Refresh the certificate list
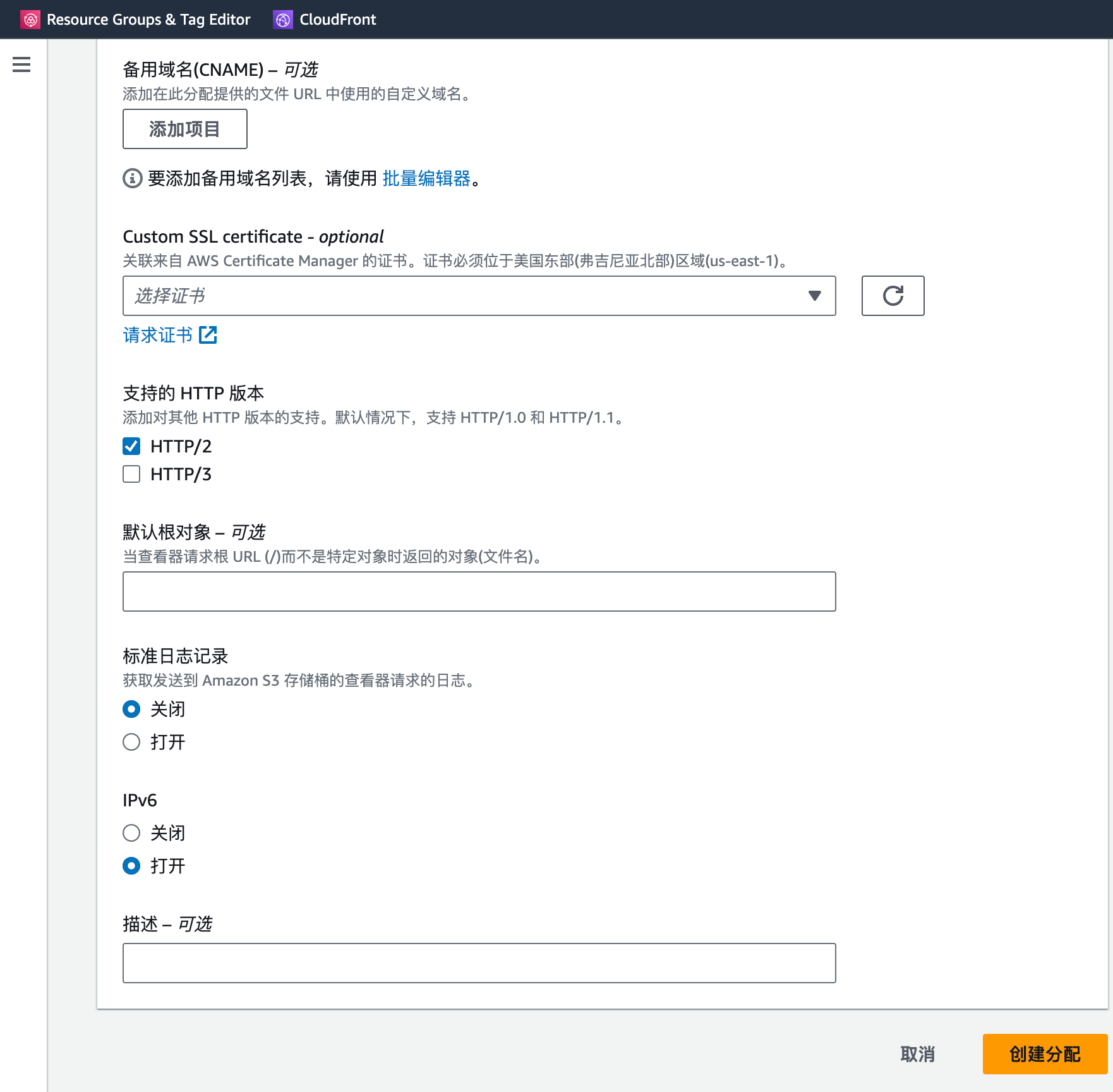Screen dimensions: 1113x1092 pyautogui.click(x=892, y=295)
